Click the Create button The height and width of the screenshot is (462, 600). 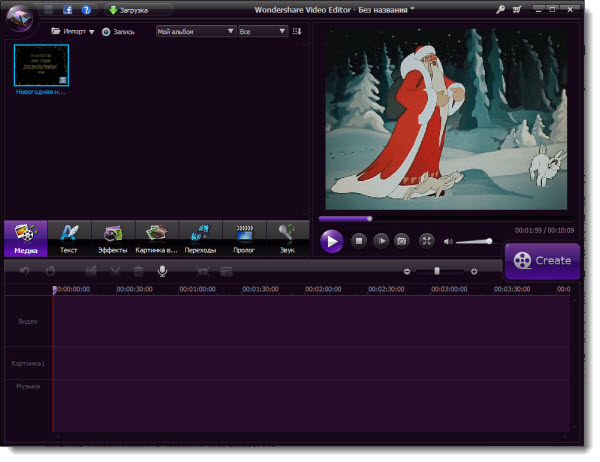click(543, 261)
